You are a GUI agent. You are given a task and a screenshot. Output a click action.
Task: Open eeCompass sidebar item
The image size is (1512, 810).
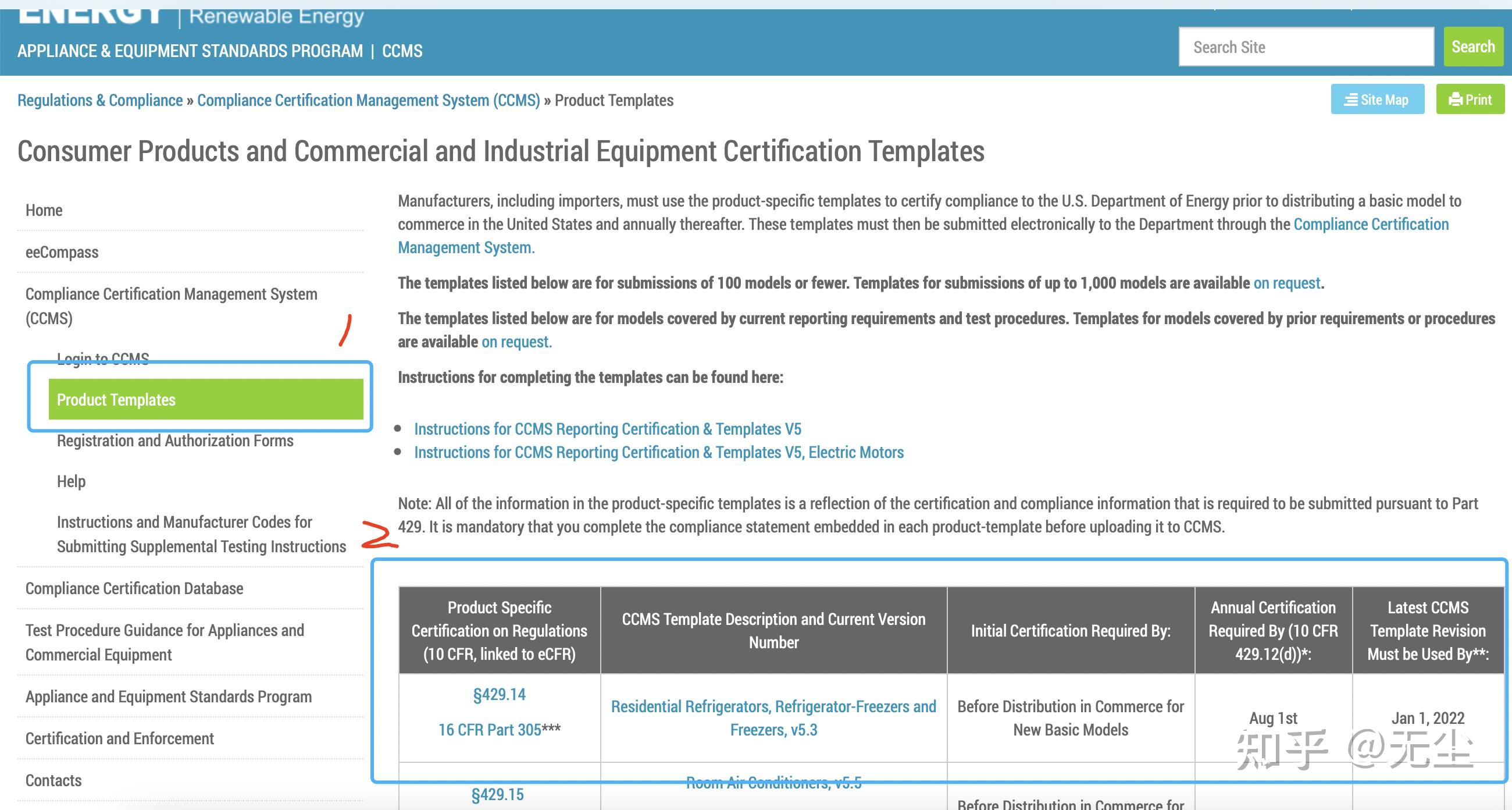(x=62, y=252)
